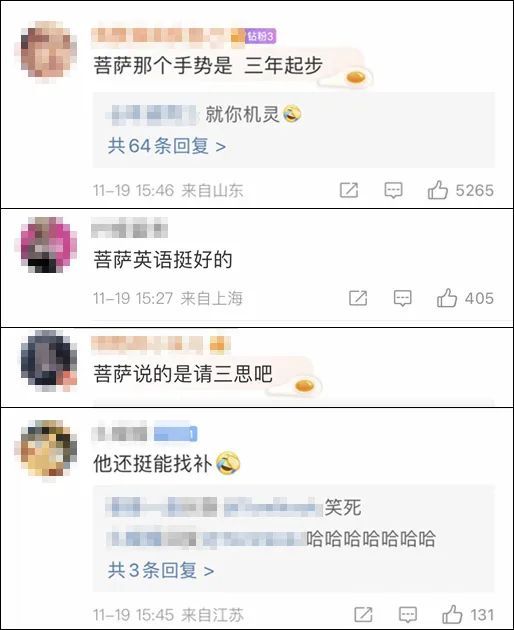Share the 菩萨英语挺好的 comment
514x630 pixels.
tap(358, 298)
